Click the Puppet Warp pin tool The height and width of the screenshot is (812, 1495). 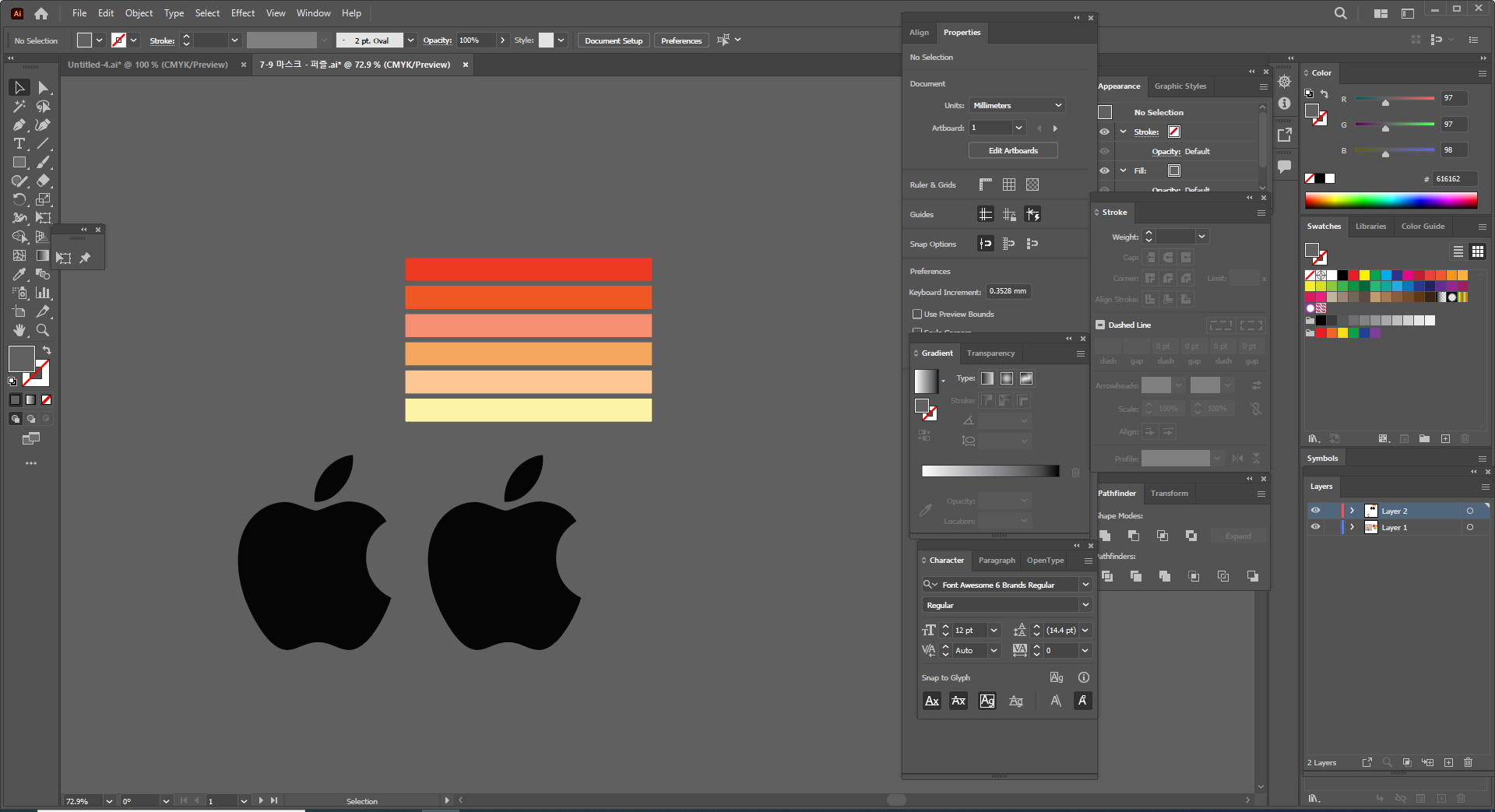[x=85, y=258]
